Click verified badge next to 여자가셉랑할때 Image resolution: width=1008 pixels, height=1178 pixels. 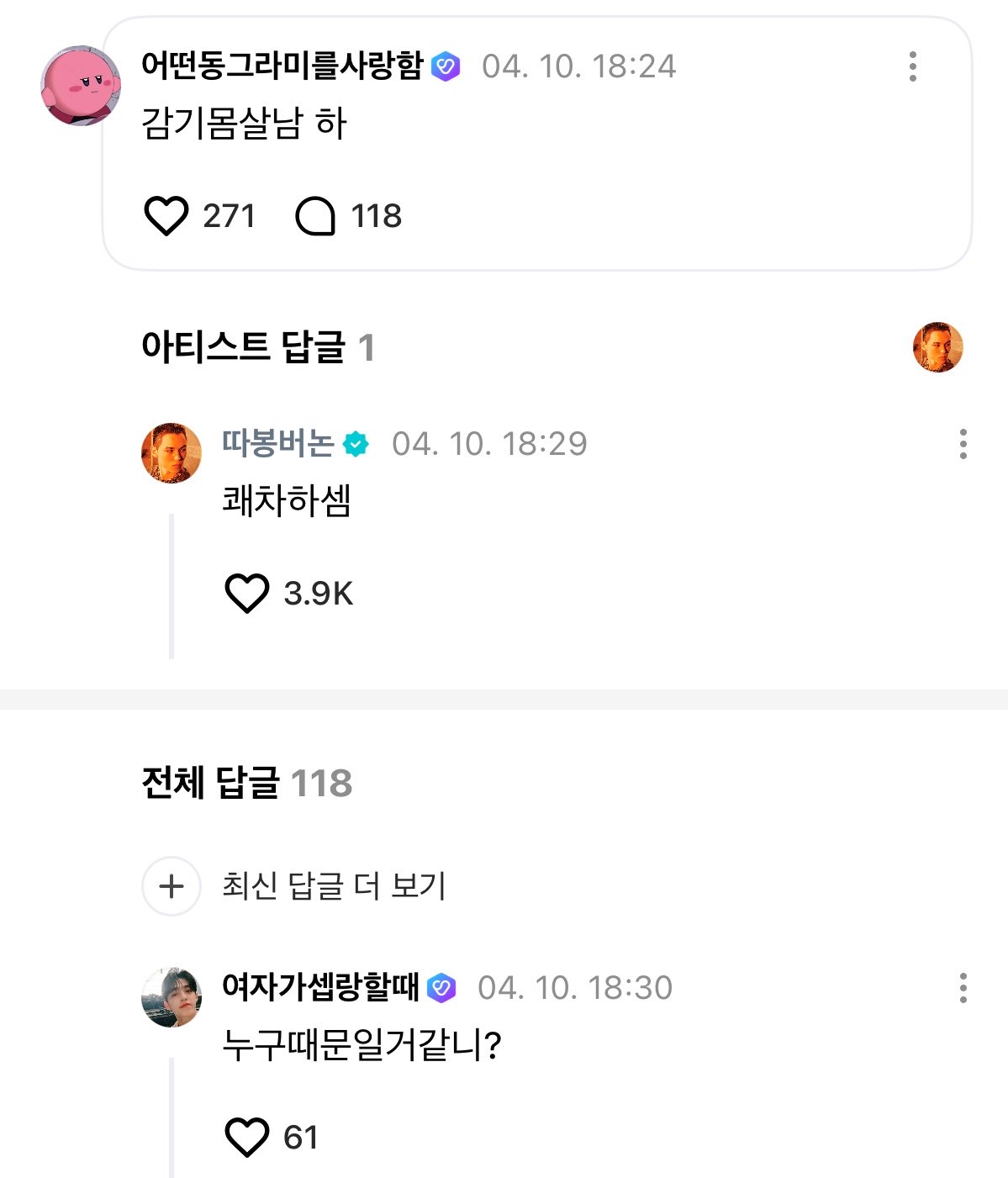pyautogui.click(x=441, y=988)
